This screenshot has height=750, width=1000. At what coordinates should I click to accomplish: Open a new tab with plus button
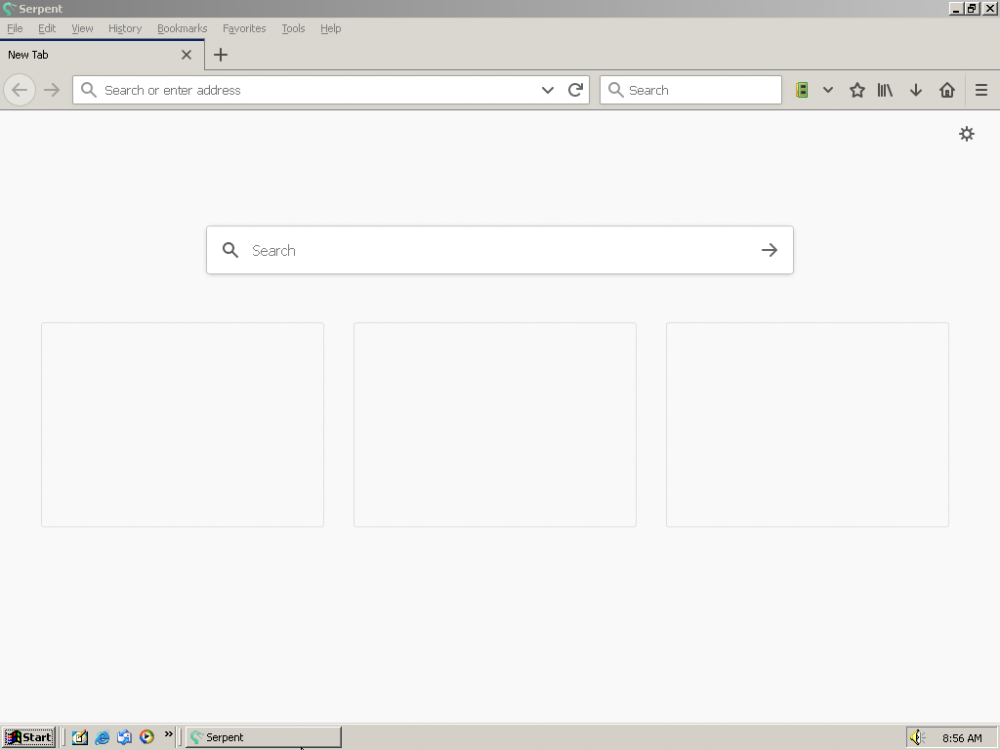[221, 55]
